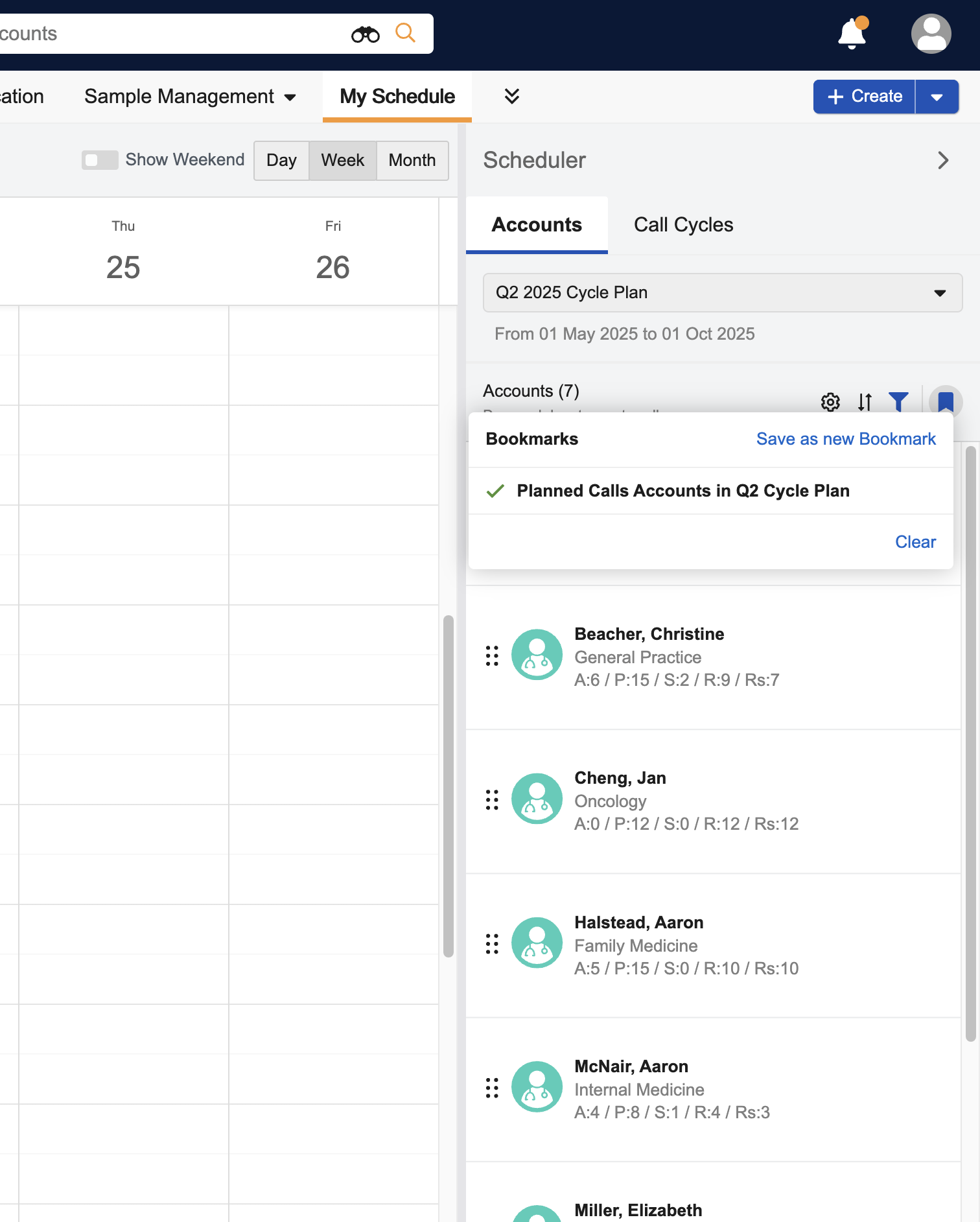The width and height of the screenshot is (980, 1222).
Task: Switch calendar to Day view
Action: (281, 161)
